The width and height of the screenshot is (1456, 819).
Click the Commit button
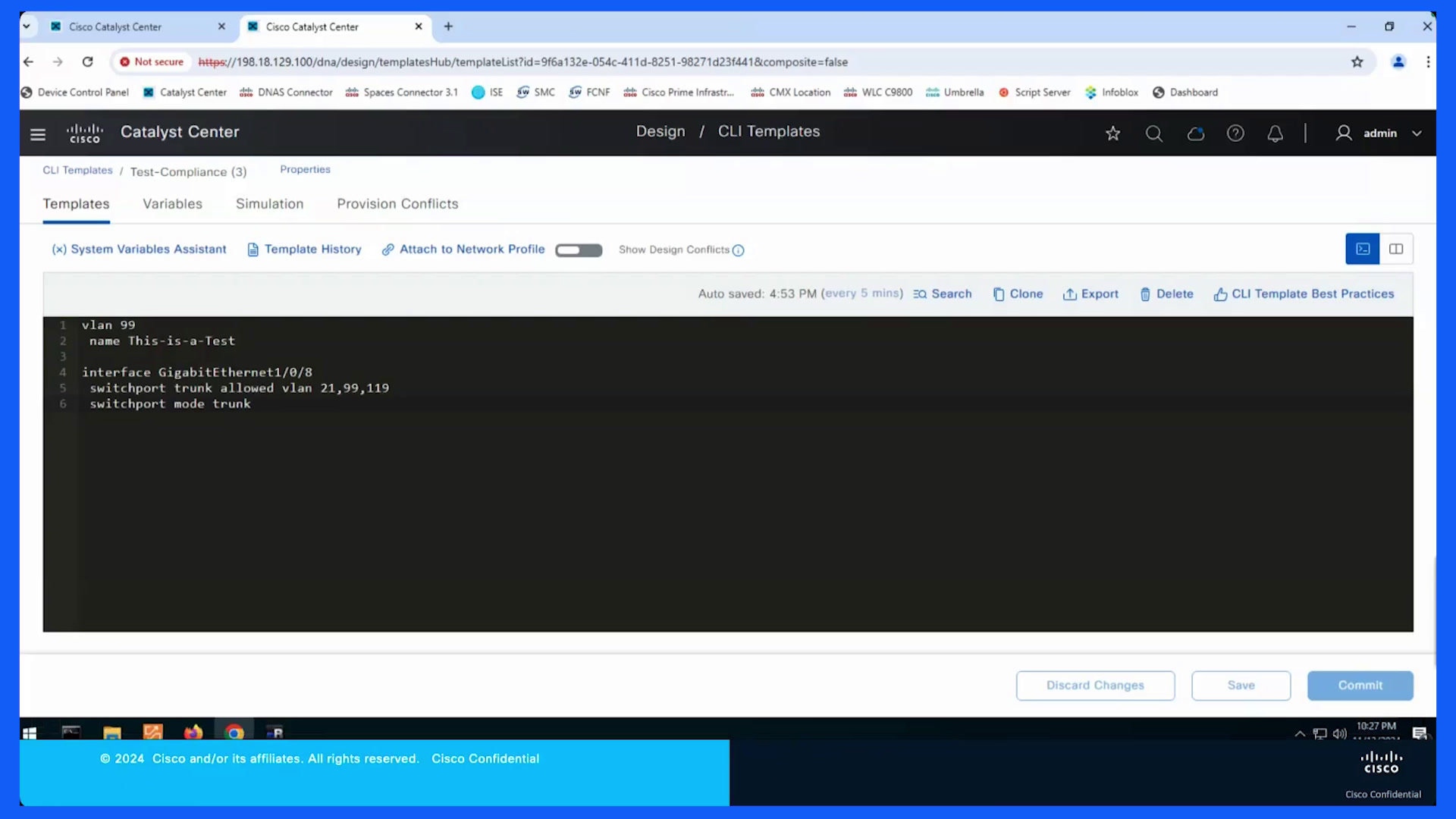pos(1360,686)
